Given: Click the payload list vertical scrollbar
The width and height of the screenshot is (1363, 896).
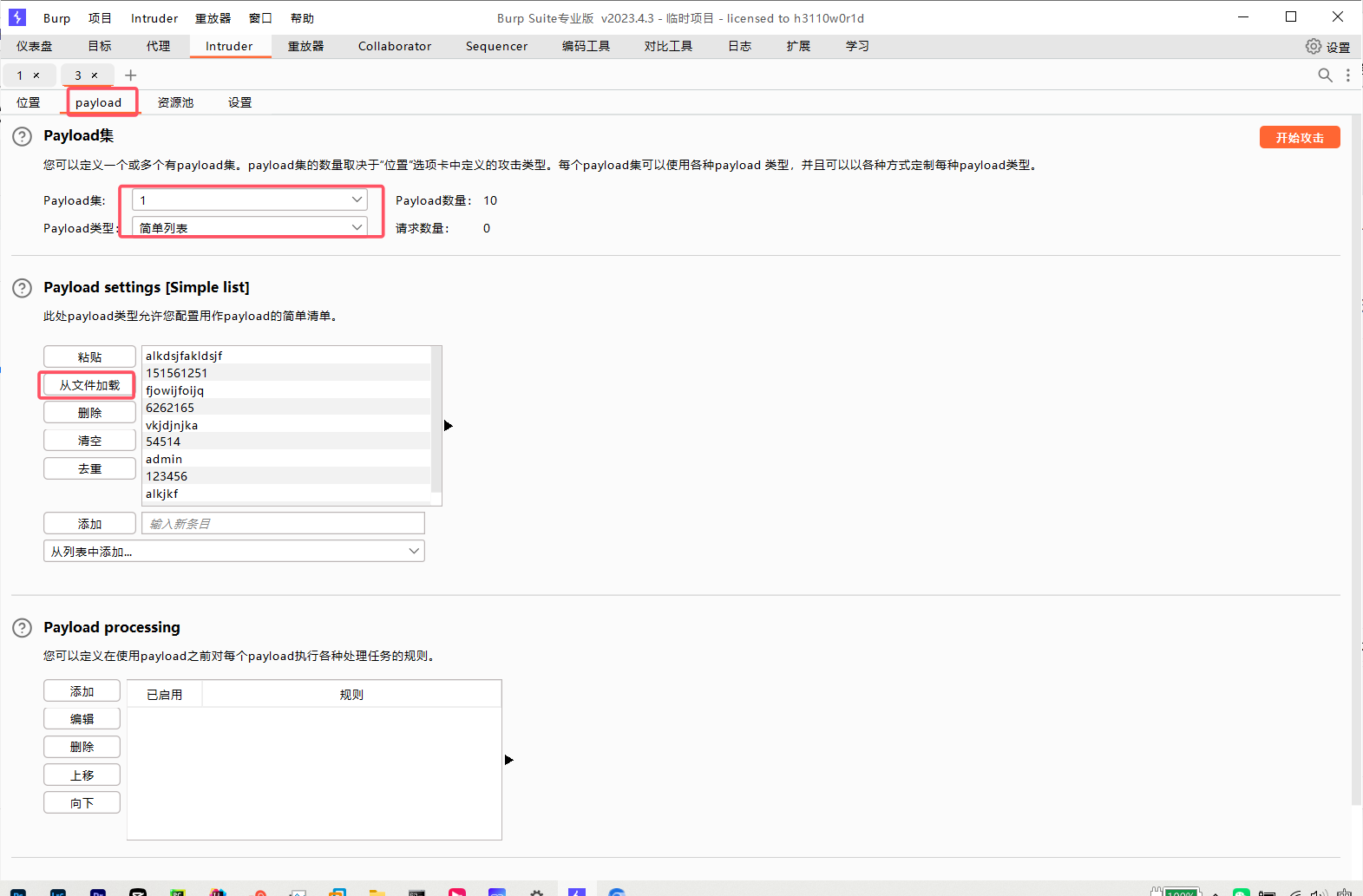Looking at the screenshot, I should [x=436, y=420].
